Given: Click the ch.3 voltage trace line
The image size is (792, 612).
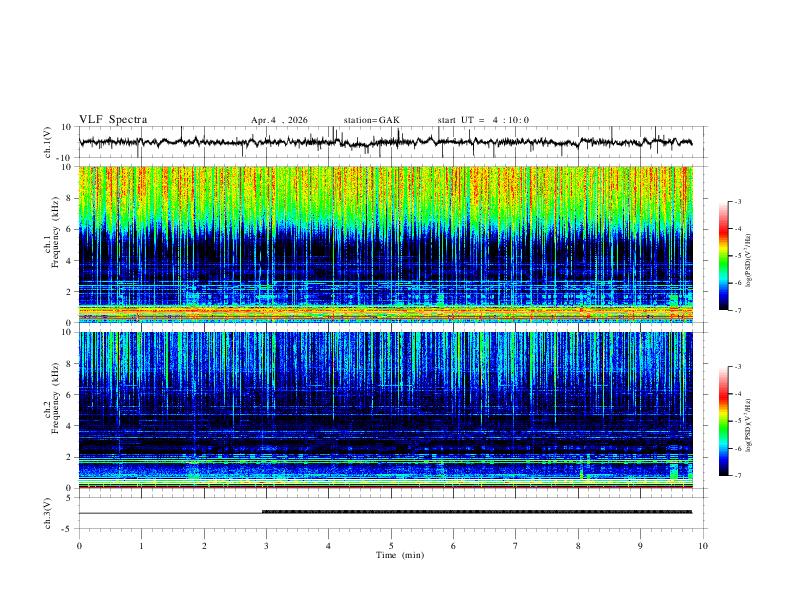Looking at the screenshot, I should tap(385, 513).
